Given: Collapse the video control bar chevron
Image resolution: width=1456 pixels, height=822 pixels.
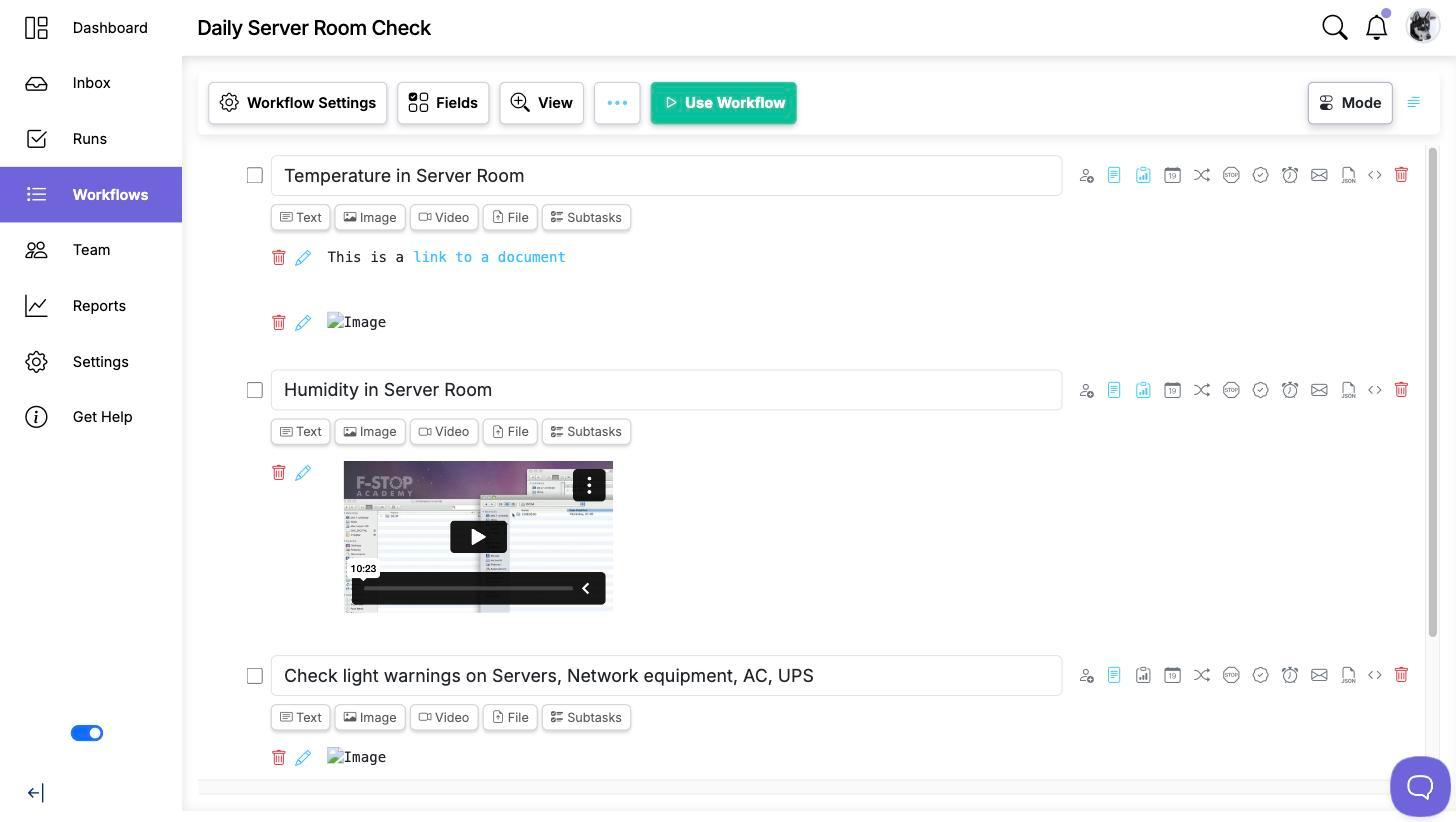Looking at the screenshot, I should [586, 589].
